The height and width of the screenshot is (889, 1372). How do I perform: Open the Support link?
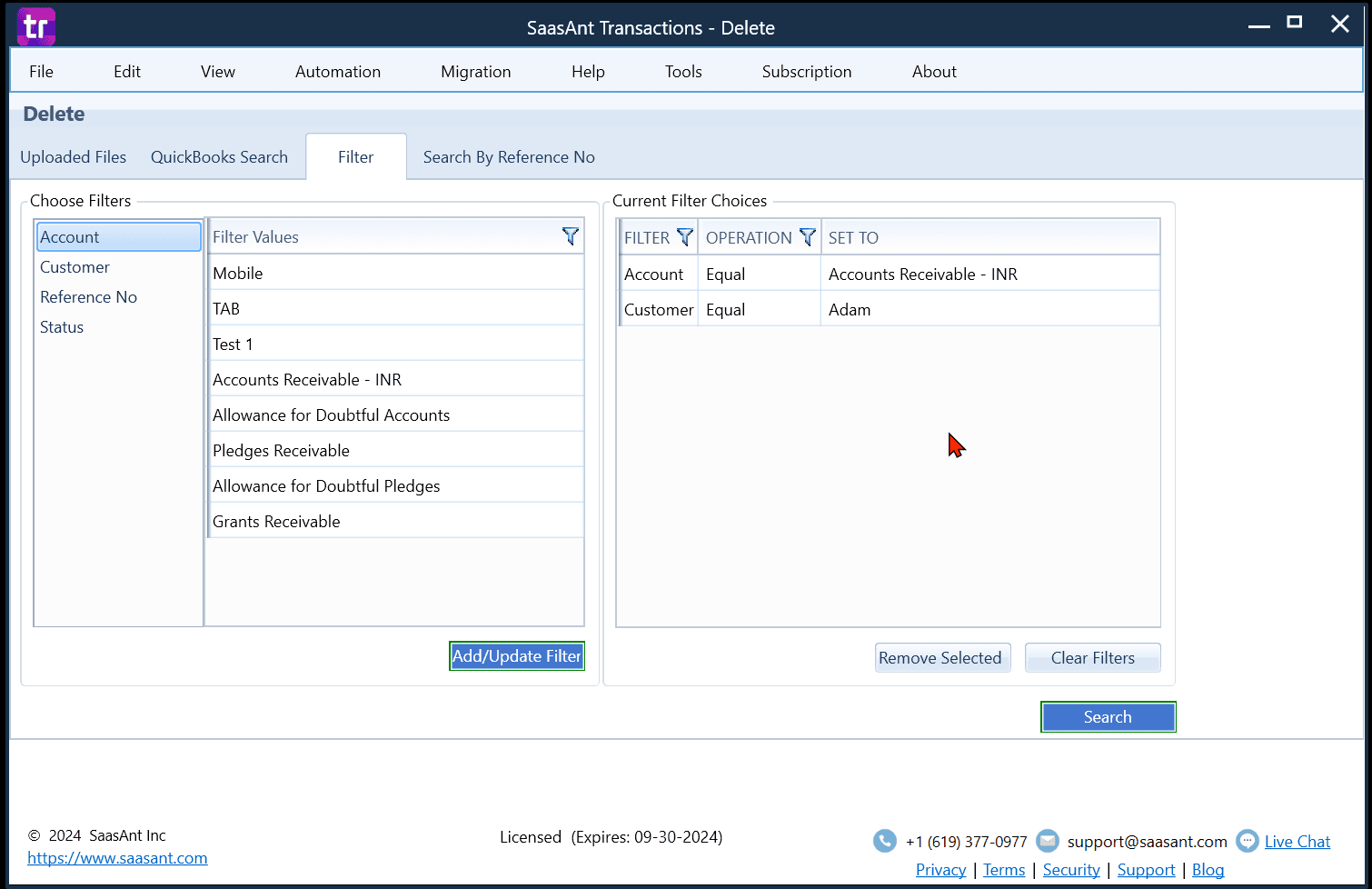pos(1147,870)
